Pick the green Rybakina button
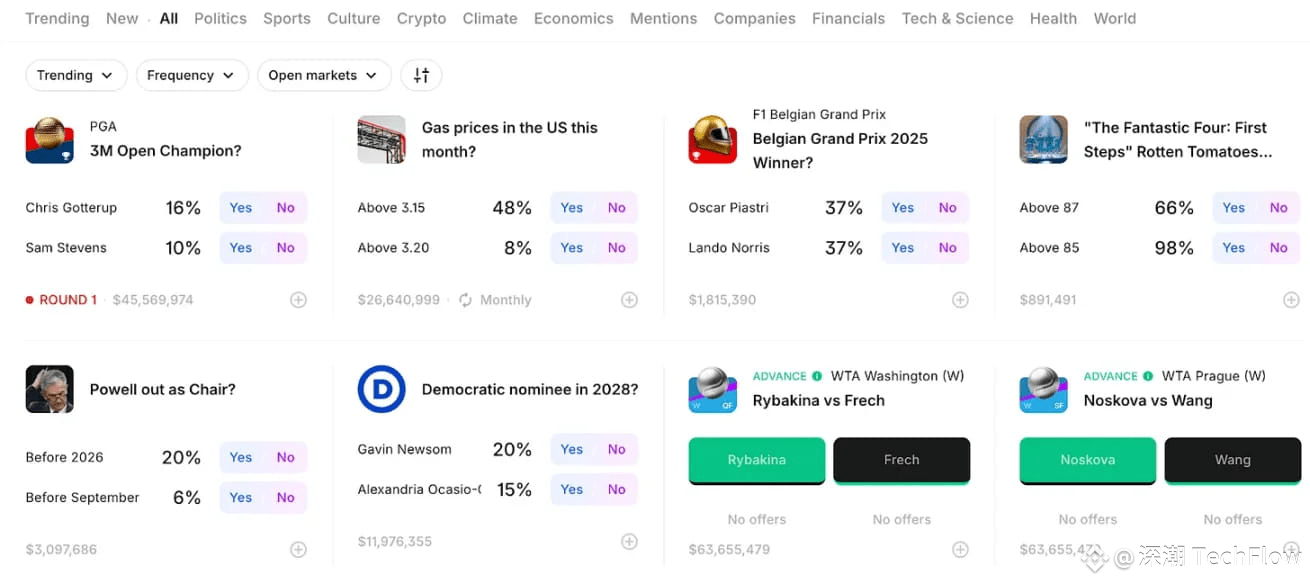The image size is (1310, 584). click(757, 460)
